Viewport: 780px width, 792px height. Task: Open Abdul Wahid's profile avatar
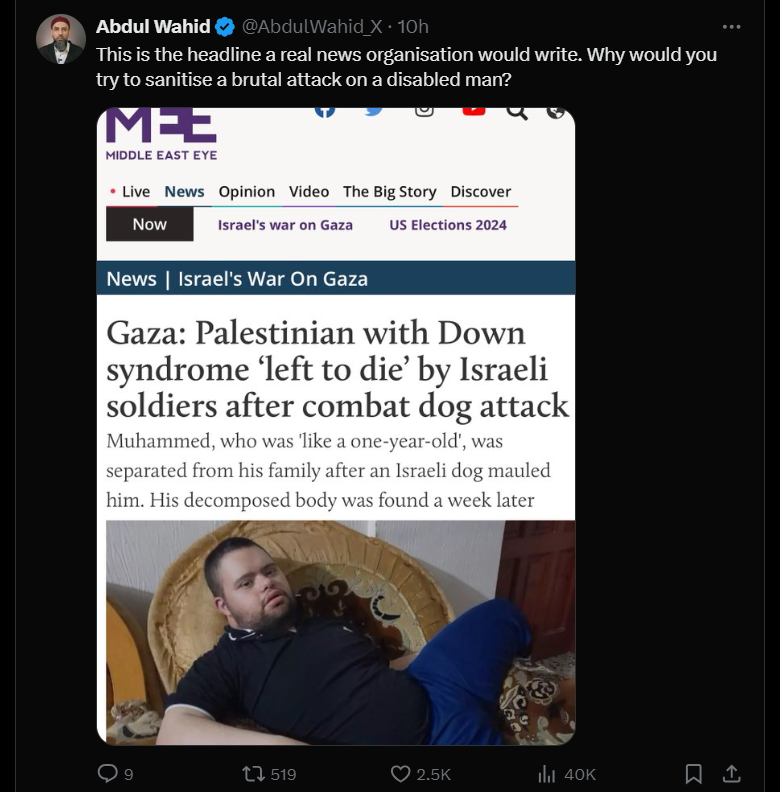(61, 40)
